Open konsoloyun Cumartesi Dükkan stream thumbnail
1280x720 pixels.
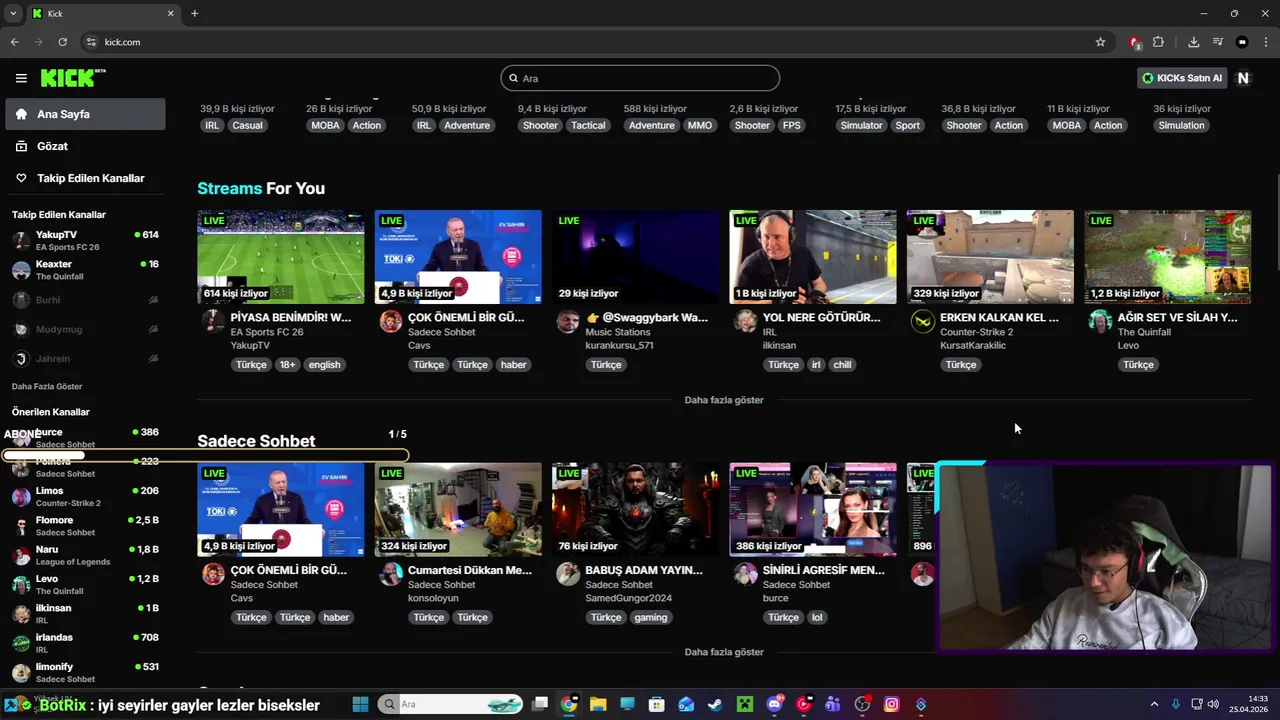tap(458, 509)
